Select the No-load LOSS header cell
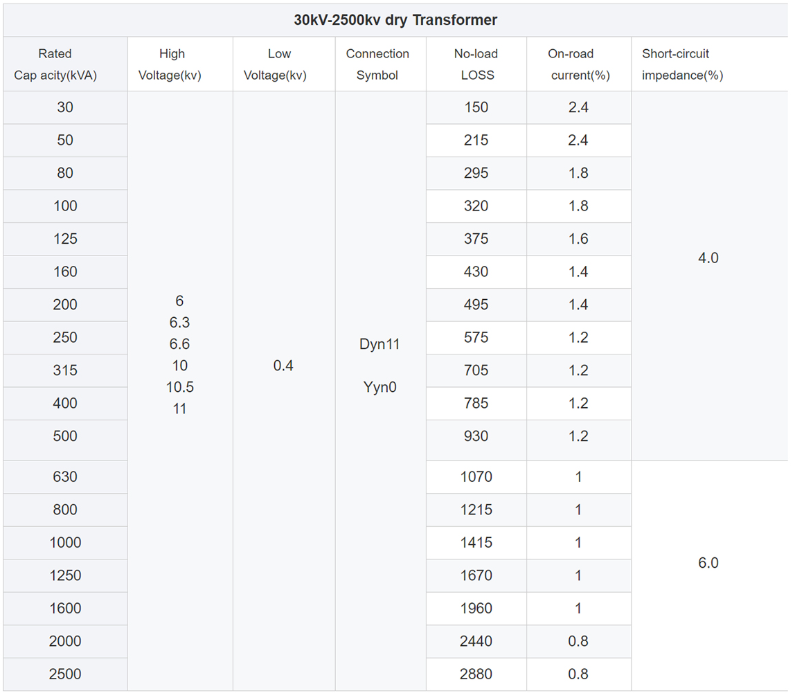This screenshot has width=794, height=697. (477, 64)
